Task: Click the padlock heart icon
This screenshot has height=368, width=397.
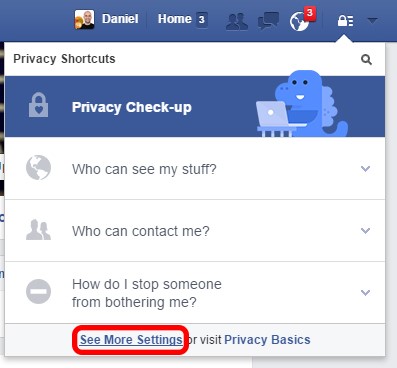Action: [x=39, y=105]
